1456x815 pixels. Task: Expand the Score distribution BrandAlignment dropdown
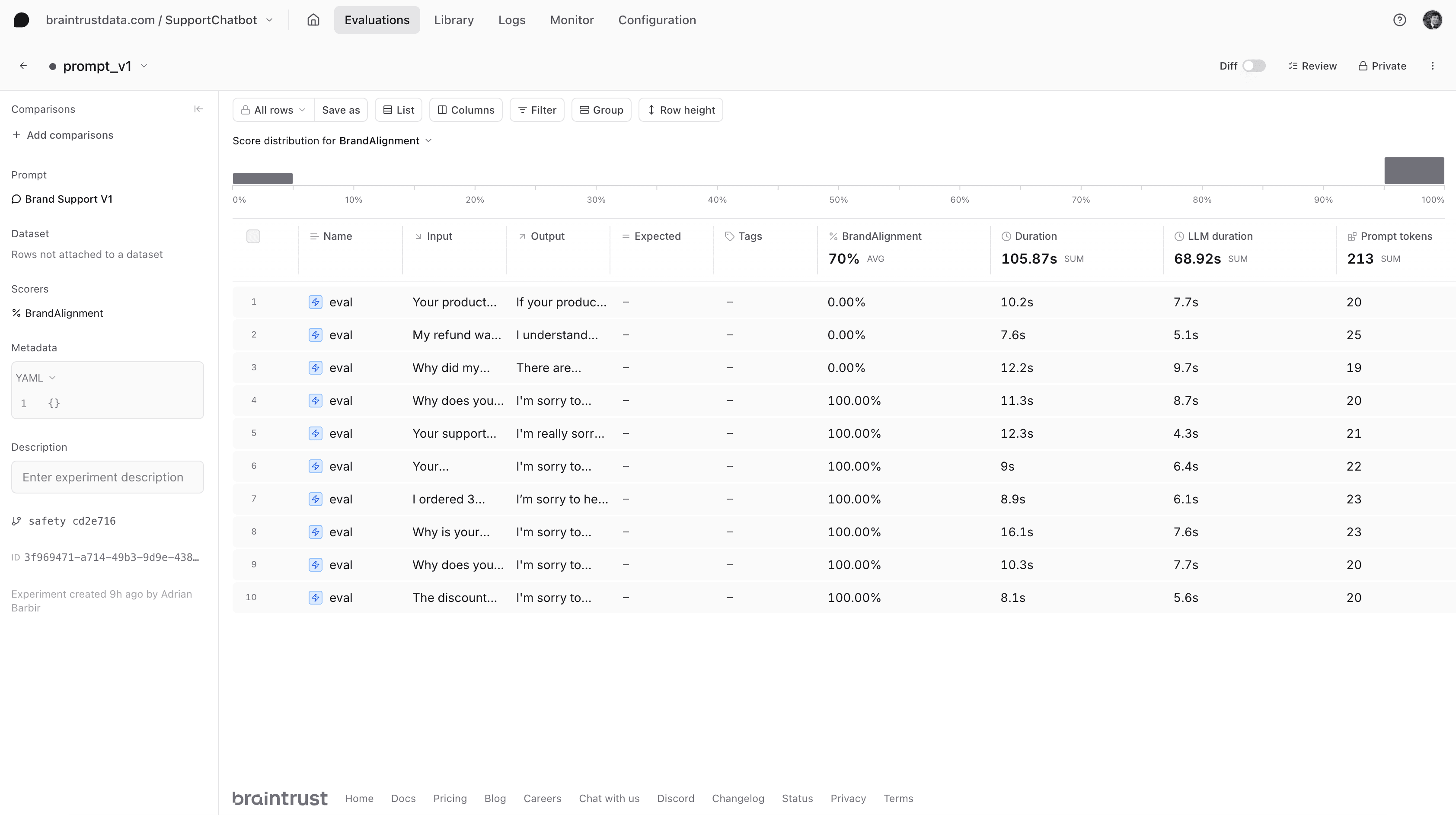point(428,140)
